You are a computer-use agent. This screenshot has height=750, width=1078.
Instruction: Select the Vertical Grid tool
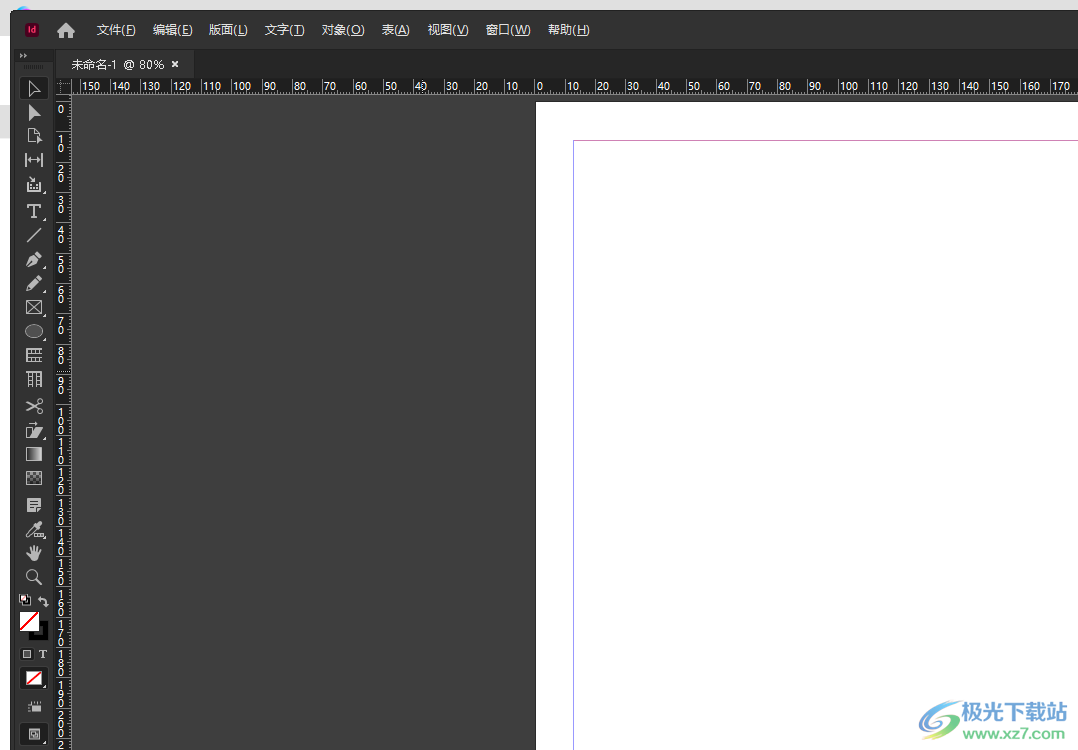pyautogui.click(x=34, y=379)
